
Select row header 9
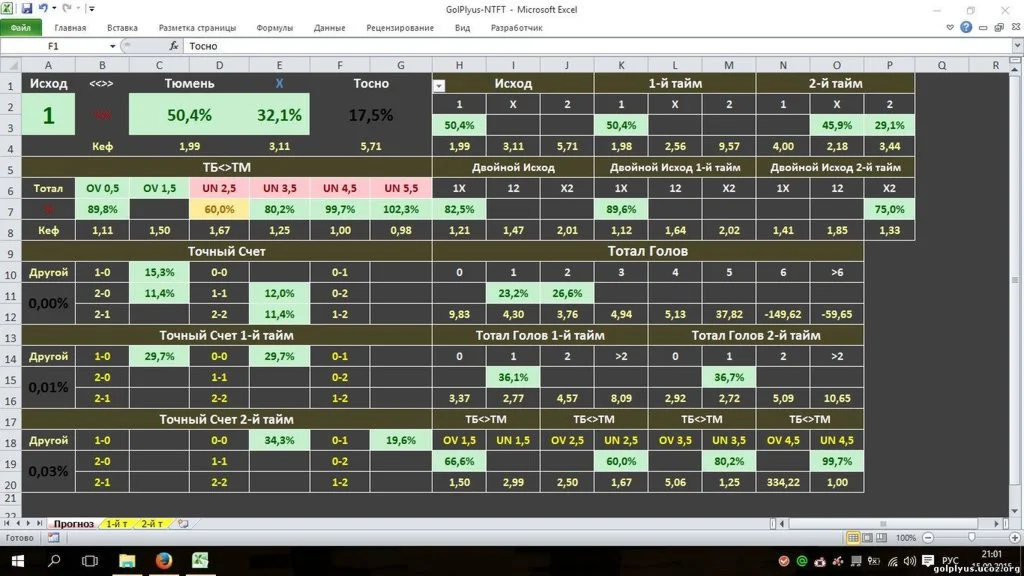[10, 253]
